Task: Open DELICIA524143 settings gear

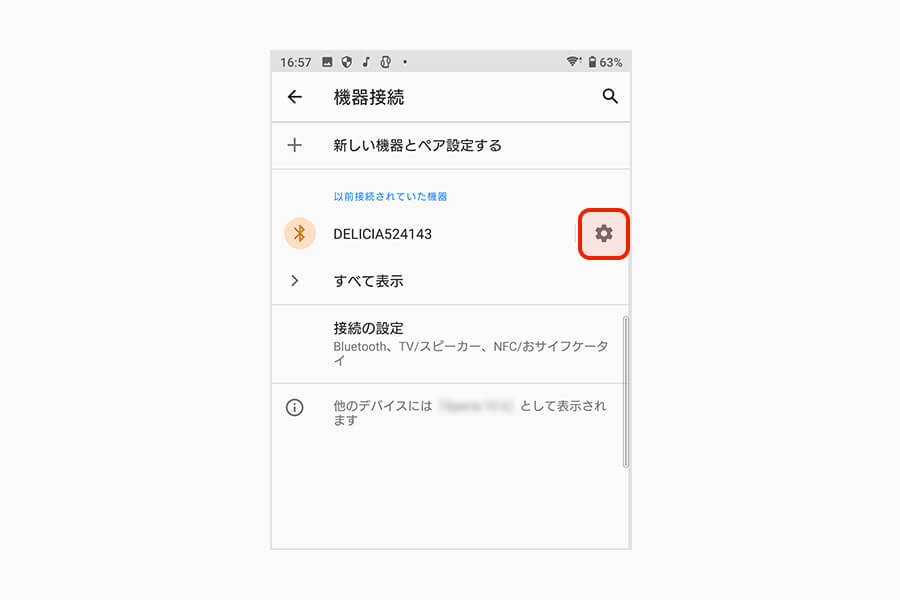Action: pos(604,234)
